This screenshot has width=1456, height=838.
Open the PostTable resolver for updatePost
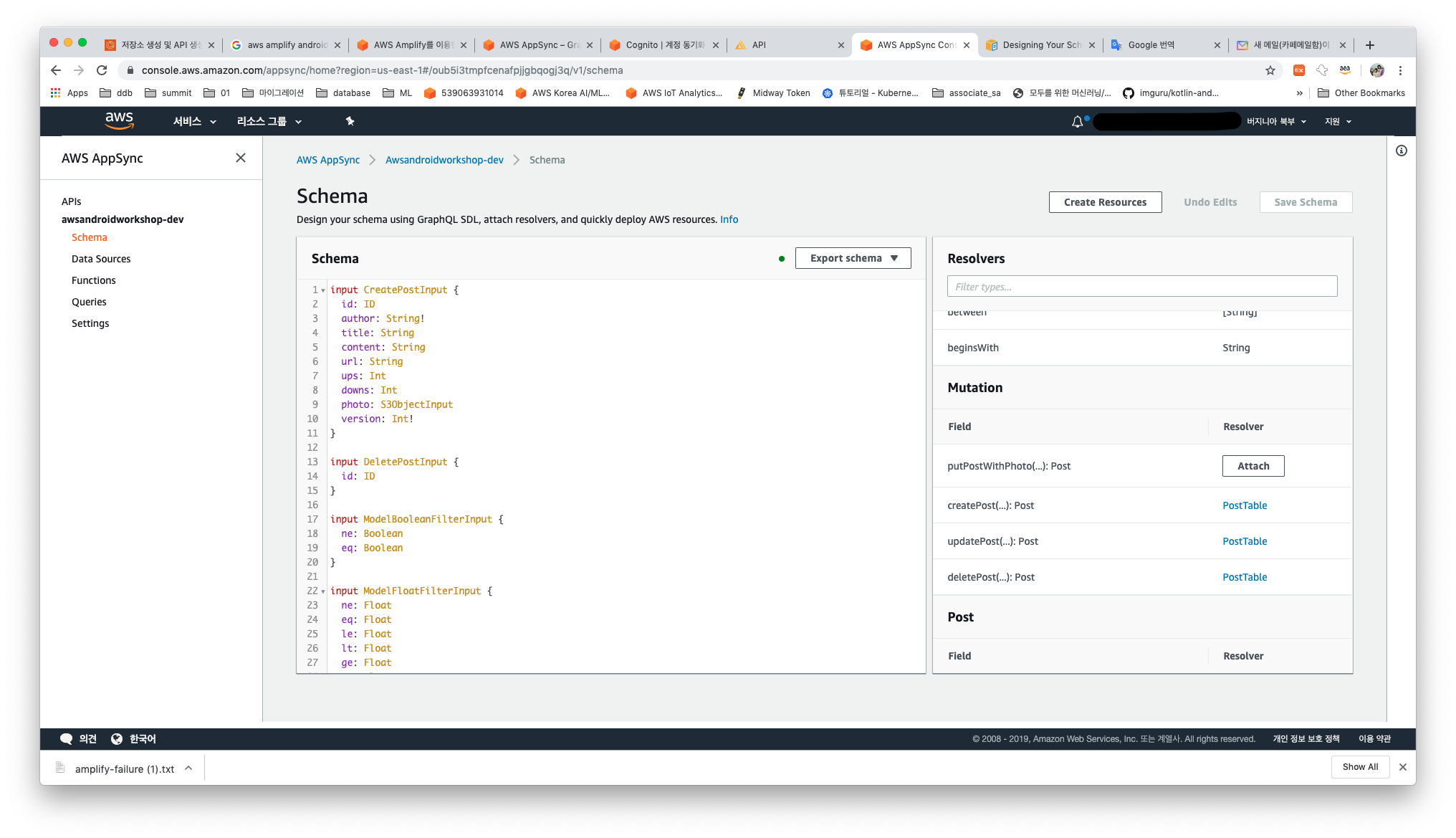coord(1245,541)
